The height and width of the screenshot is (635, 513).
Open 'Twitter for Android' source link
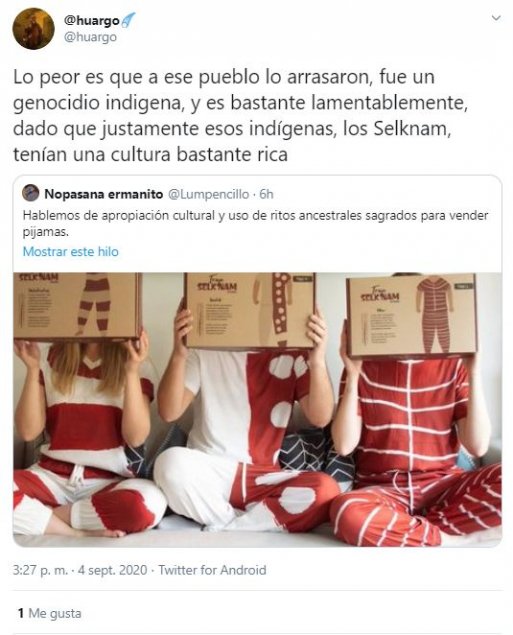click(212, 570)
